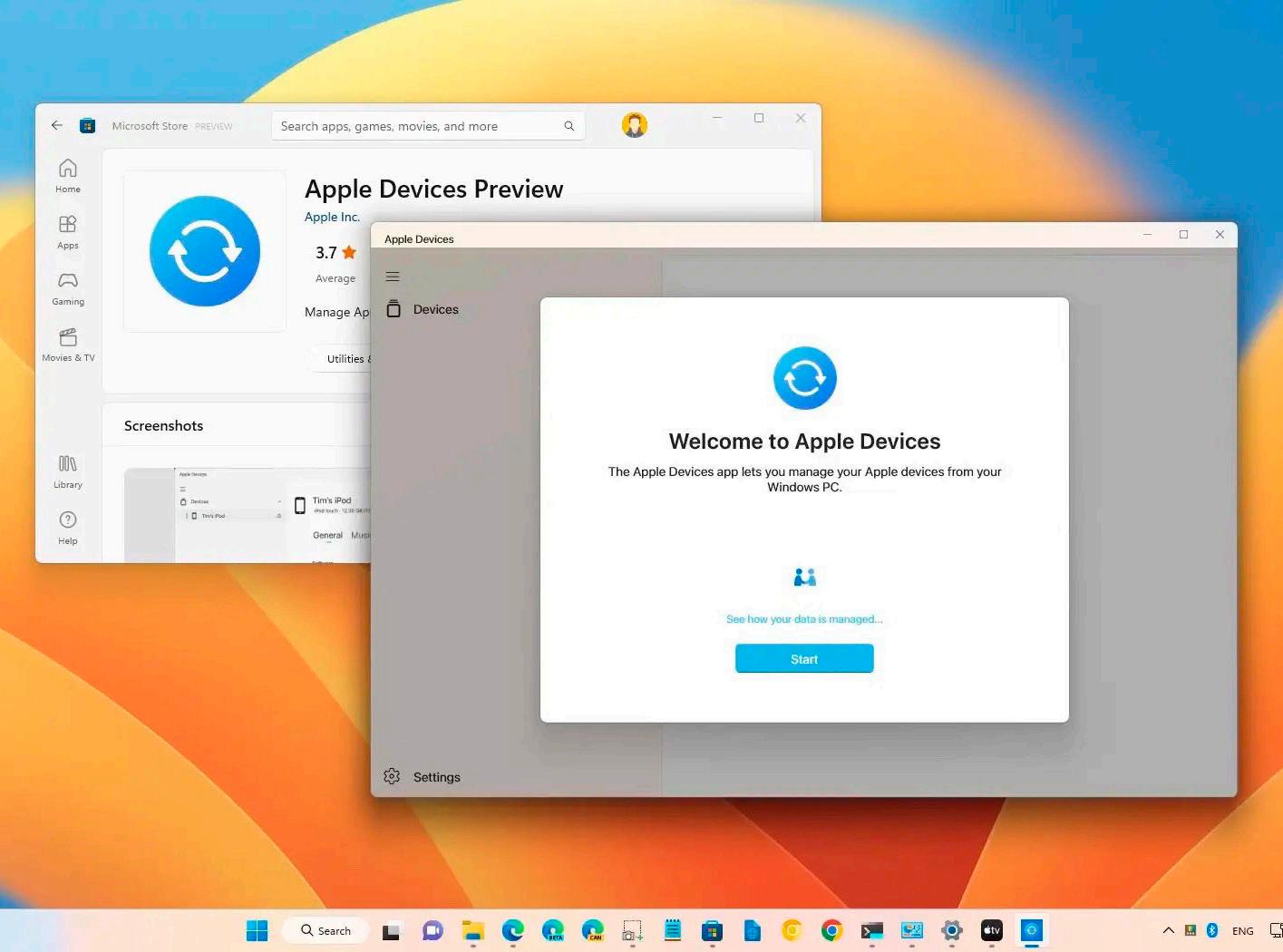
Task: Launch Edge Beta from the taskbar
Action: coord(553,930)
